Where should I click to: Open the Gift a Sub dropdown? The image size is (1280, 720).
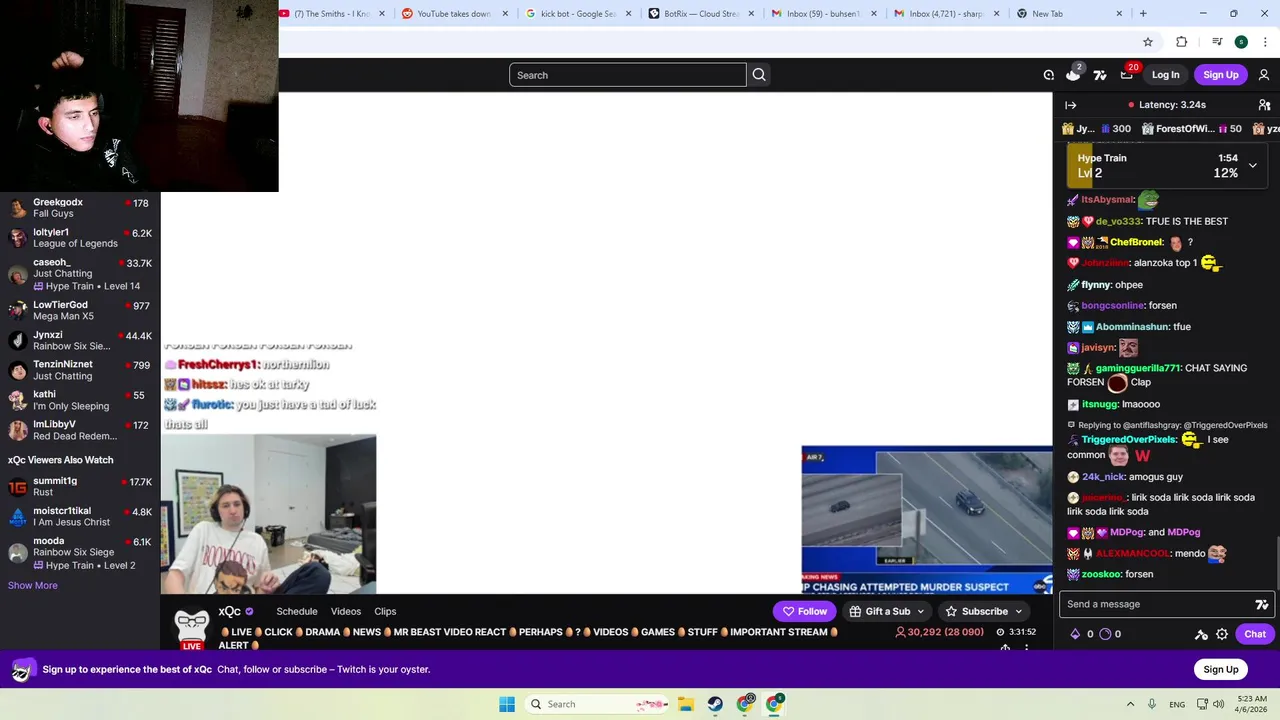coord(887,611)
